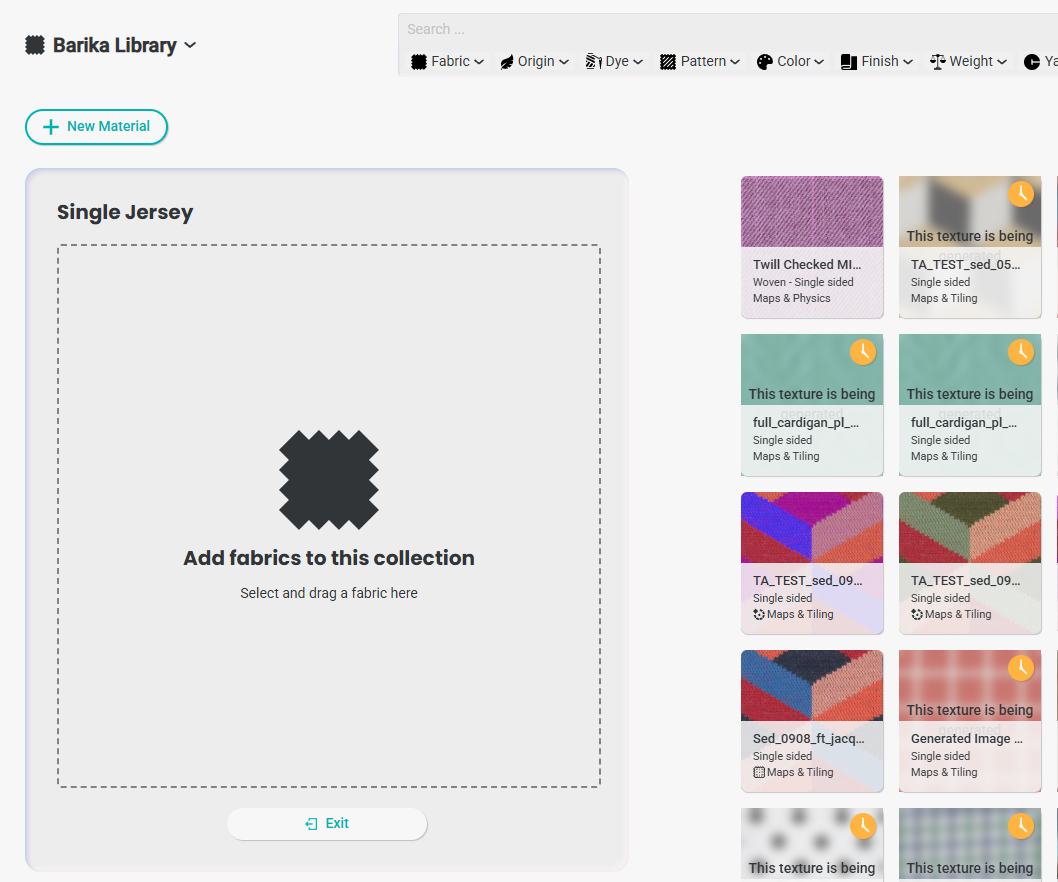Open the Sed_0908_ft_jacq fabric card
This screenshot has height=882, width=1058.
812,720
